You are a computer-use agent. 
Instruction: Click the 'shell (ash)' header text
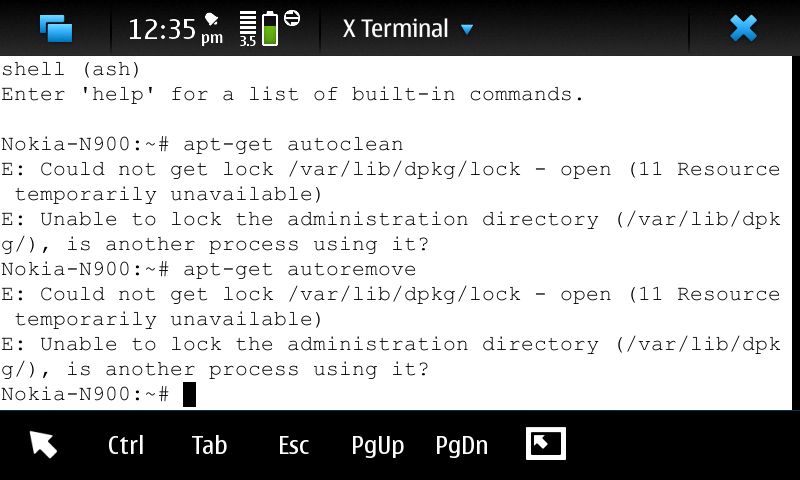coord(71,69)
